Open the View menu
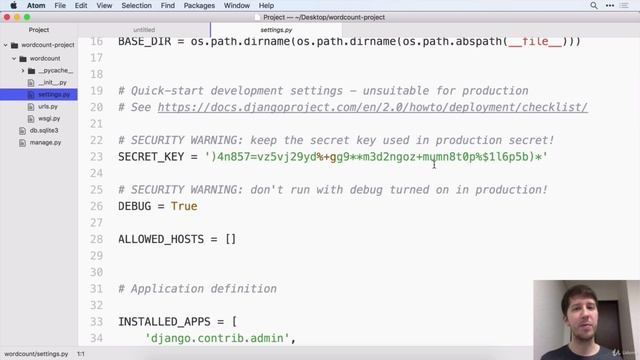 (x=104, y=5)
